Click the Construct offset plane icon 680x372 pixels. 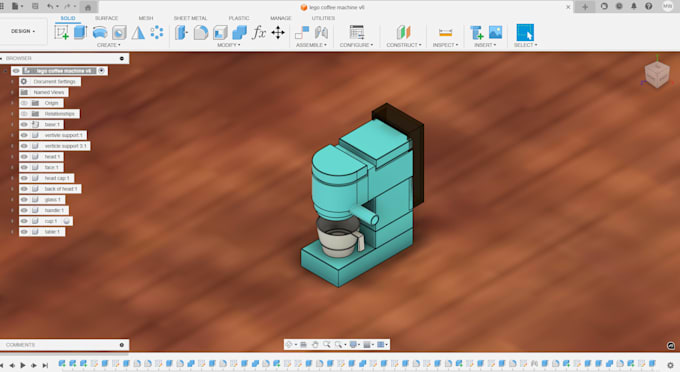pyautogui.click(x=403, y=33)
